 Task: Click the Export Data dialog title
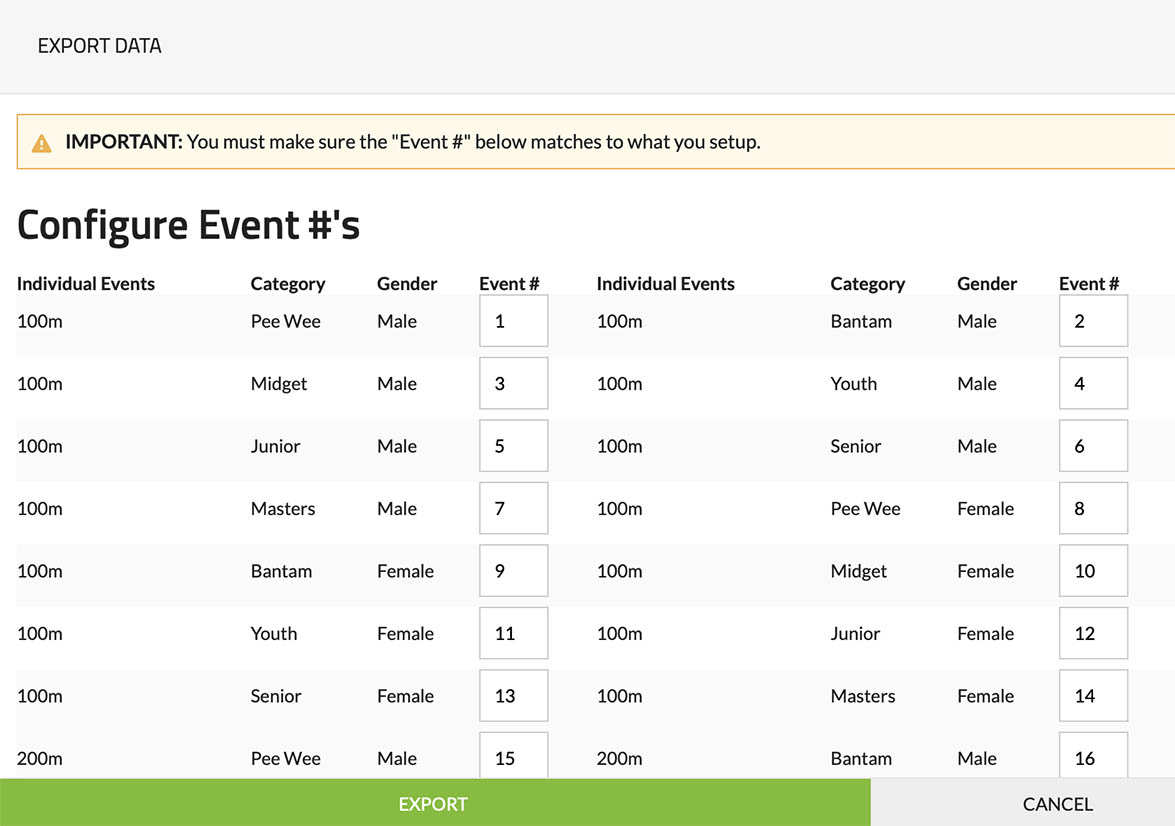click(x=99, y=46)
